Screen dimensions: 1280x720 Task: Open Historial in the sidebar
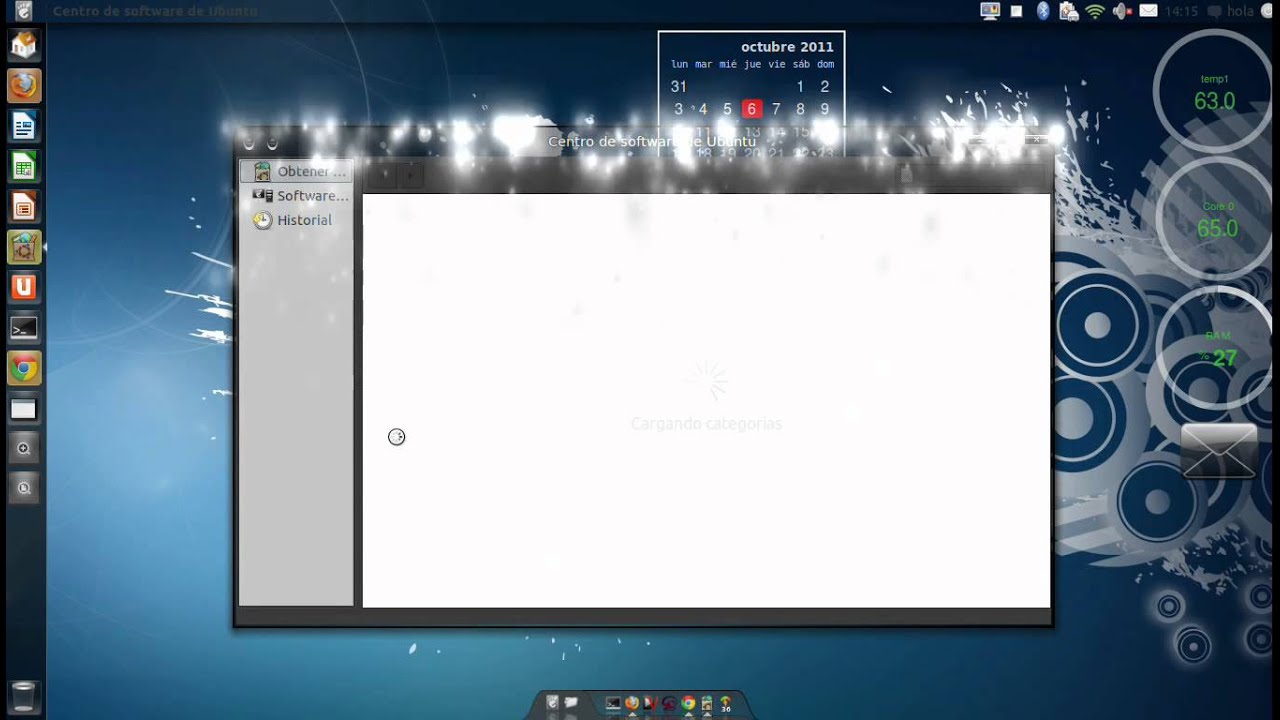pyautogui.click(x=297, y=220)
